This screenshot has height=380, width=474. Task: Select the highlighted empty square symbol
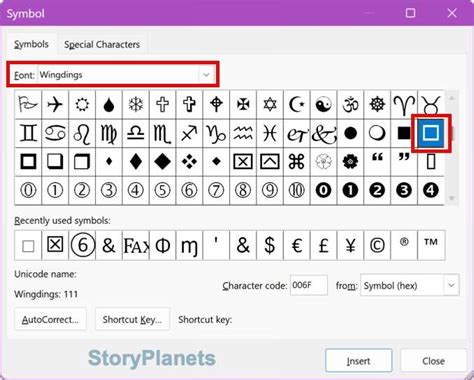(431, 133)
